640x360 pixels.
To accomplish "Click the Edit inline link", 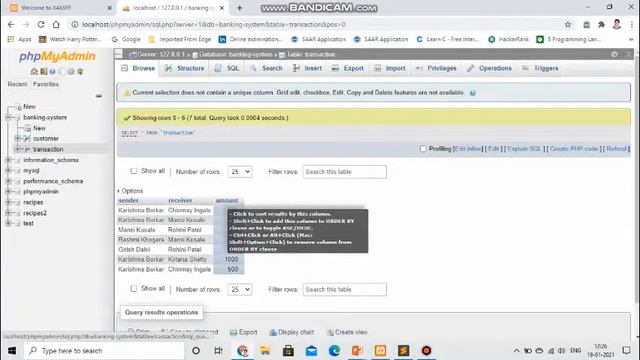I will [x=468, y=149].
